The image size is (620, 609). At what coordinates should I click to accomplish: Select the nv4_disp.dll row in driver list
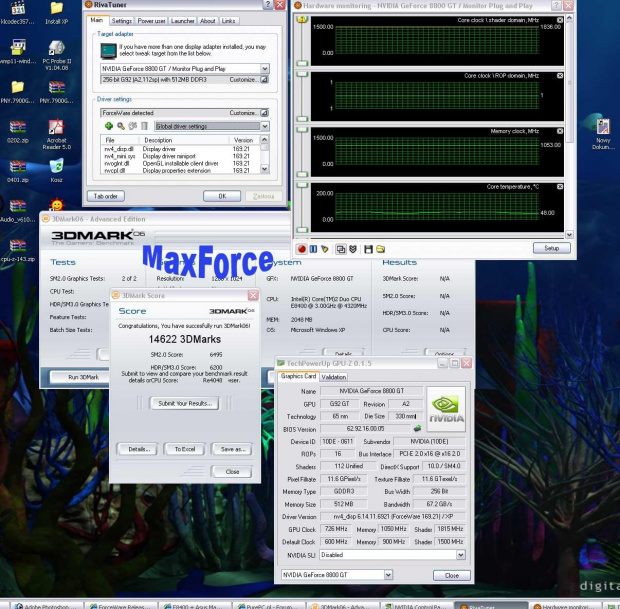coord(180,149)
